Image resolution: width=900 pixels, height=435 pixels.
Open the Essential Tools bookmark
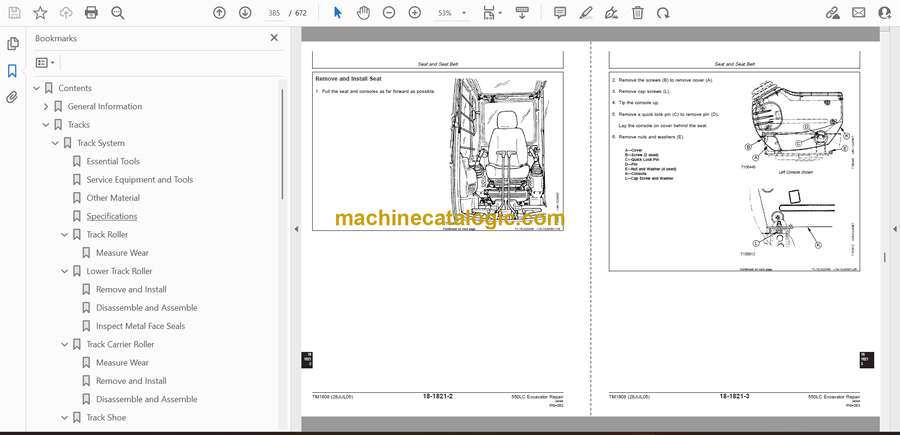coord(113,161)
